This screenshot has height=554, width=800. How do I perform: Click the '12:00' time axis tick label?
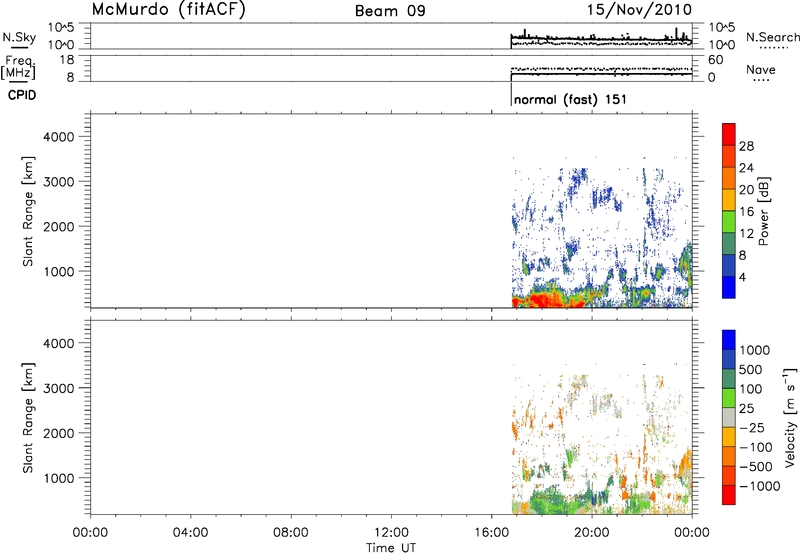tap(391, 533)
